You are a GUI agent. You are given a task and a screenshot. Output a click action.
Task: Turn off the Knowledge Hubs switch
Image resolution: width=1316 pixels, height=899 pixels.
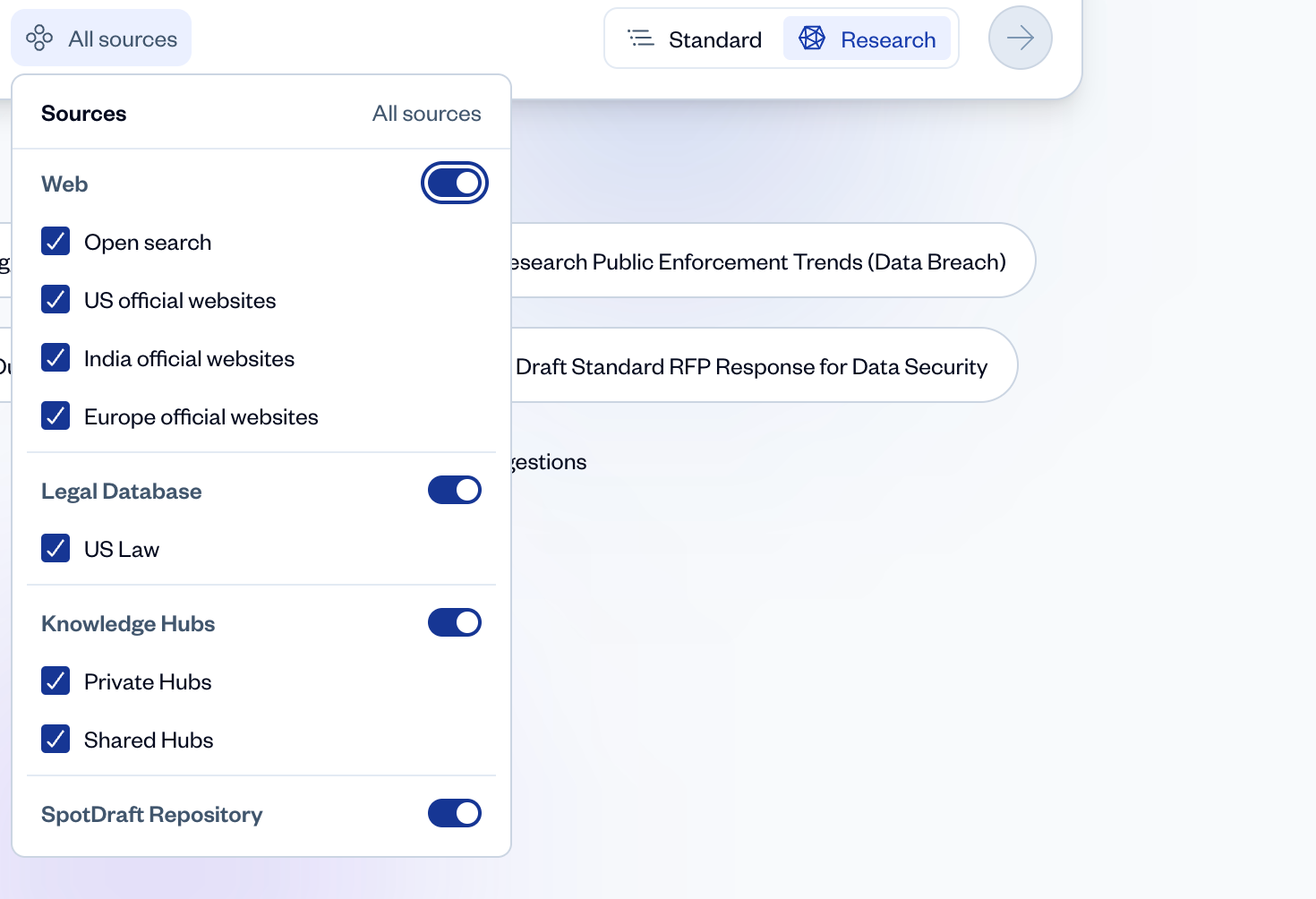[x=455, y=623]
